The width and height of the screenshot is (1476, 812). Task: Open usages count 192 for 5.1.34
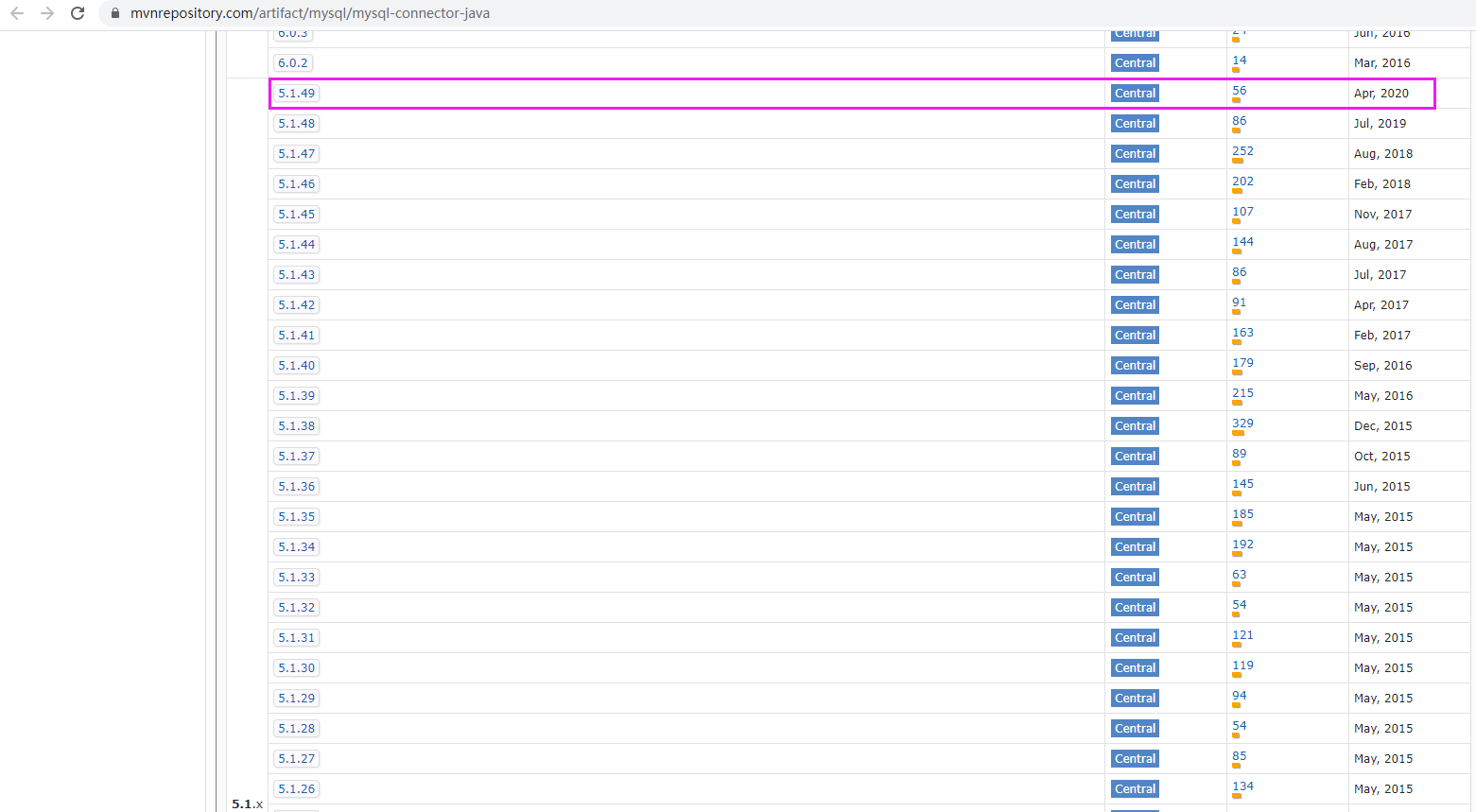tap(1242, 544)
